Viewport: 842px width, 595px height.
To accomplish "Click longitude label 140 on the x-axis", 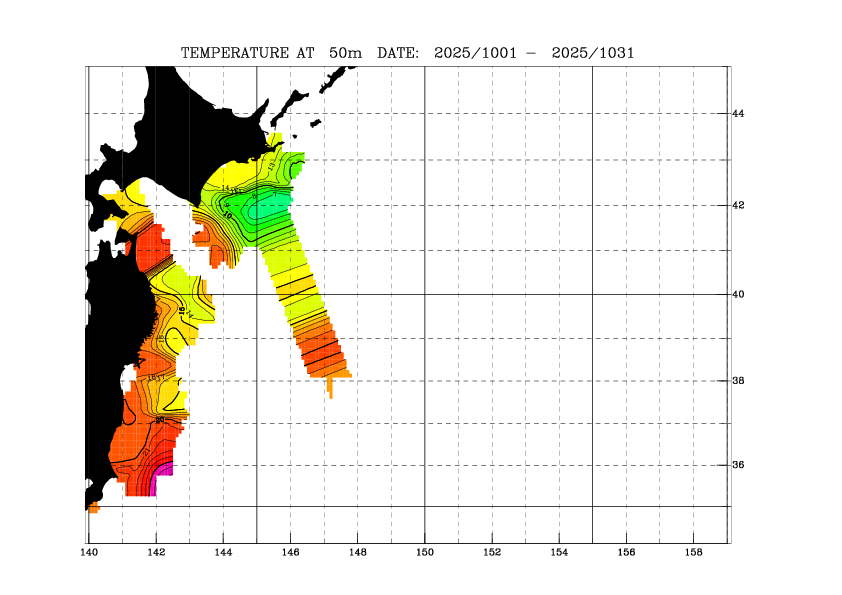I will pyautogui.click(x=90, y=552).
